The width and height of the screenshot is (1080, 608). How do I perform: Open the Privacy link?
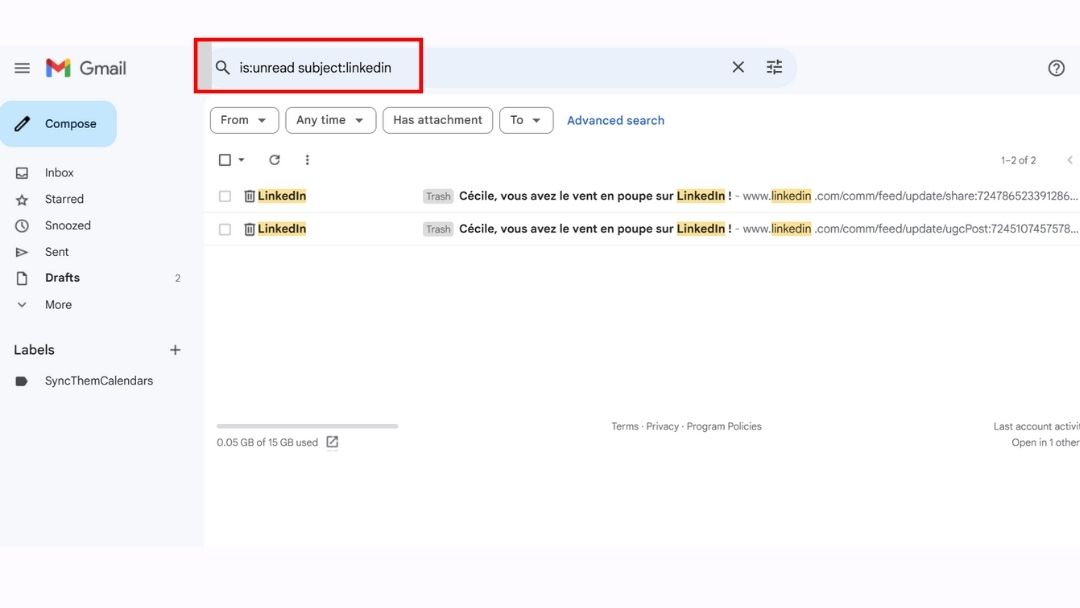coord(662,427)
